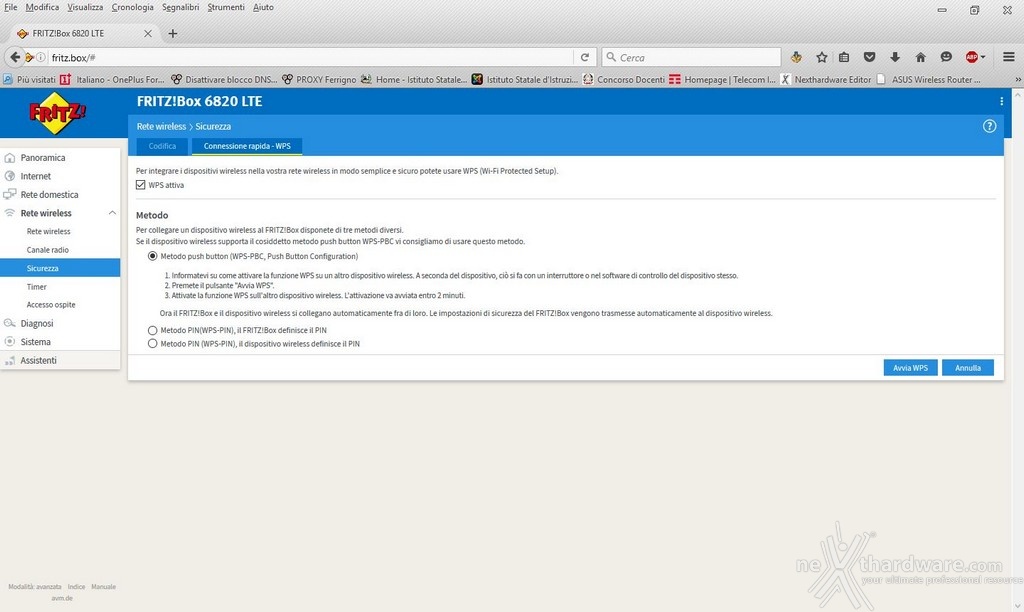The image size is (1024, 612).
Task: Open the Manuale footer link
Action: pos(103,587)
